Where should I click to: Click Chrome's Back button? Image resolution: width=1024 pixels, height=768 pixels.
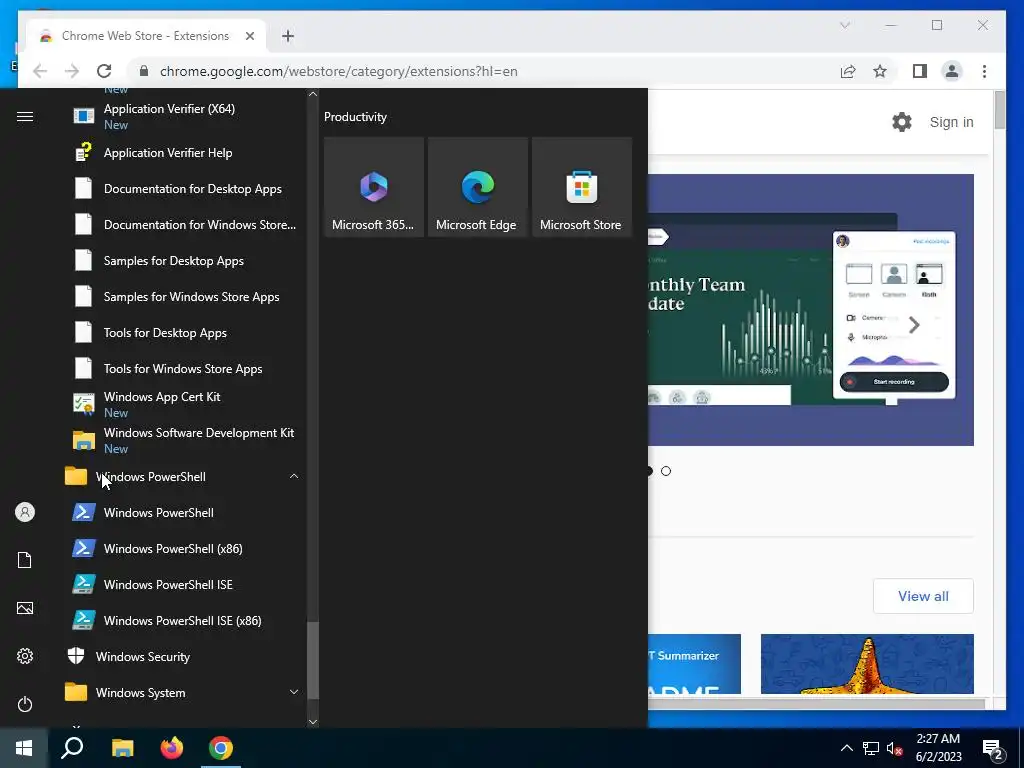click(x=40, y=71)
